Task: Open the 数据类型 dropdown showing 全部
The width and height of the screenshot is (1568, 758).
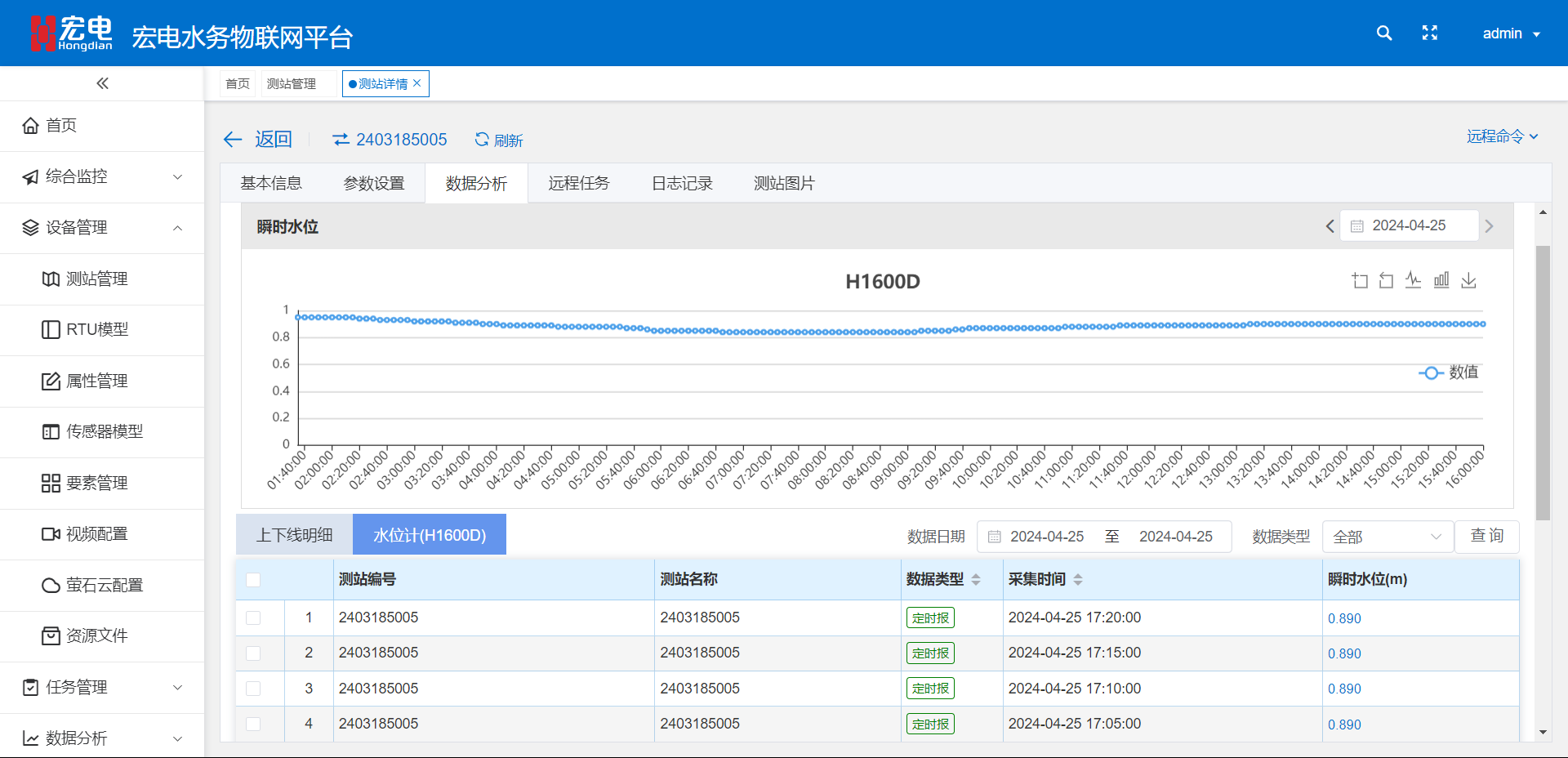Action: point(1387,537)
